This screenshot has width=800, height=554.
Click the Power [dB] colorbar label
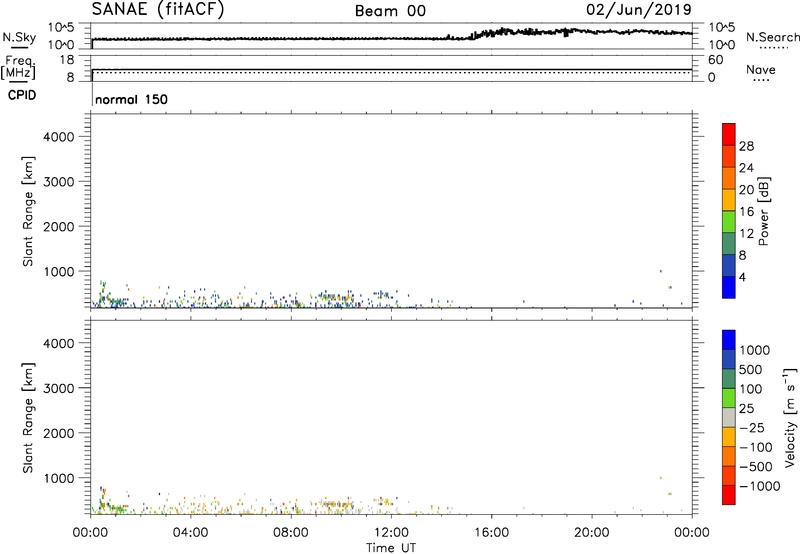[x=763, y=211]
